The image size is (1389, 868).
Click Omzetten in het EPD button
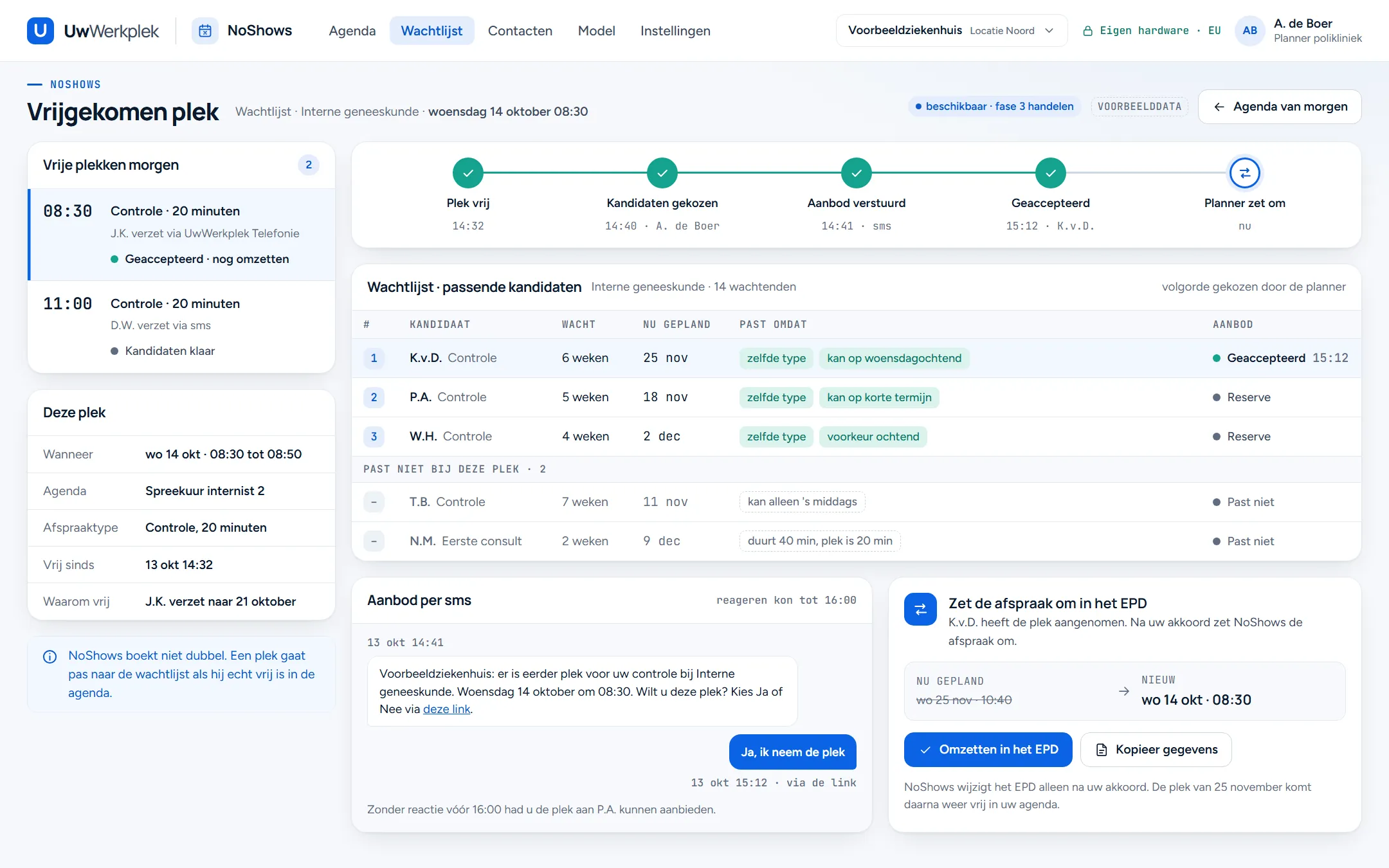(988, 750)
